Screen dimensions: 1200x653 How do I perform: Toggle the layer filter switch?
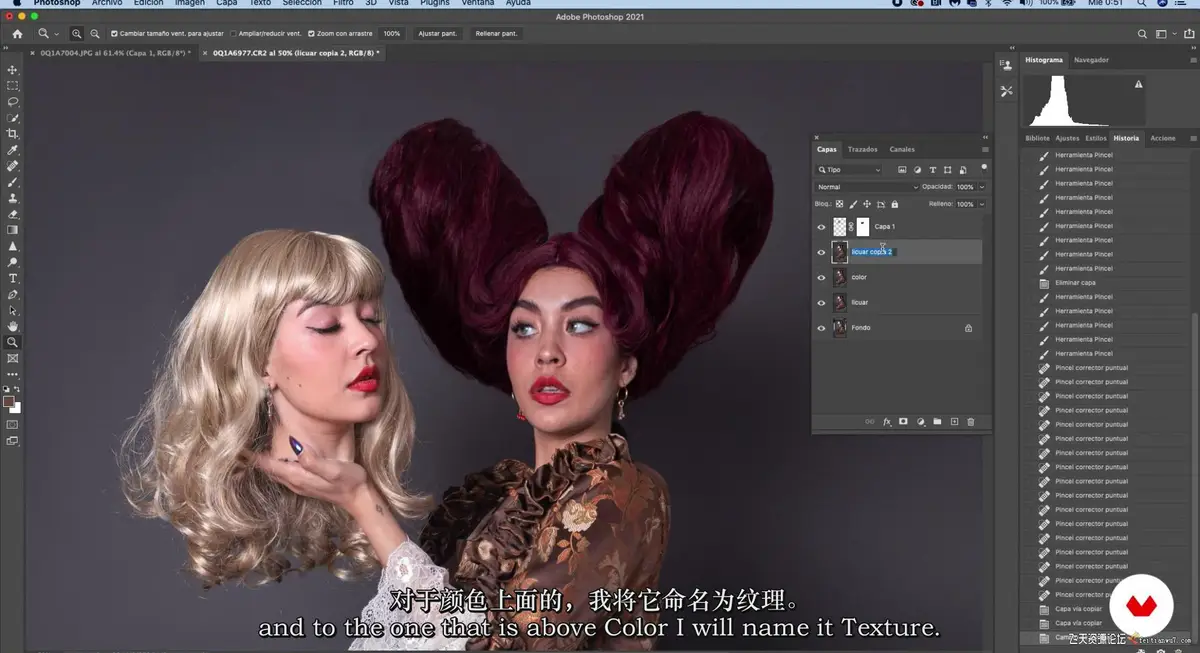tap(984, 167)
